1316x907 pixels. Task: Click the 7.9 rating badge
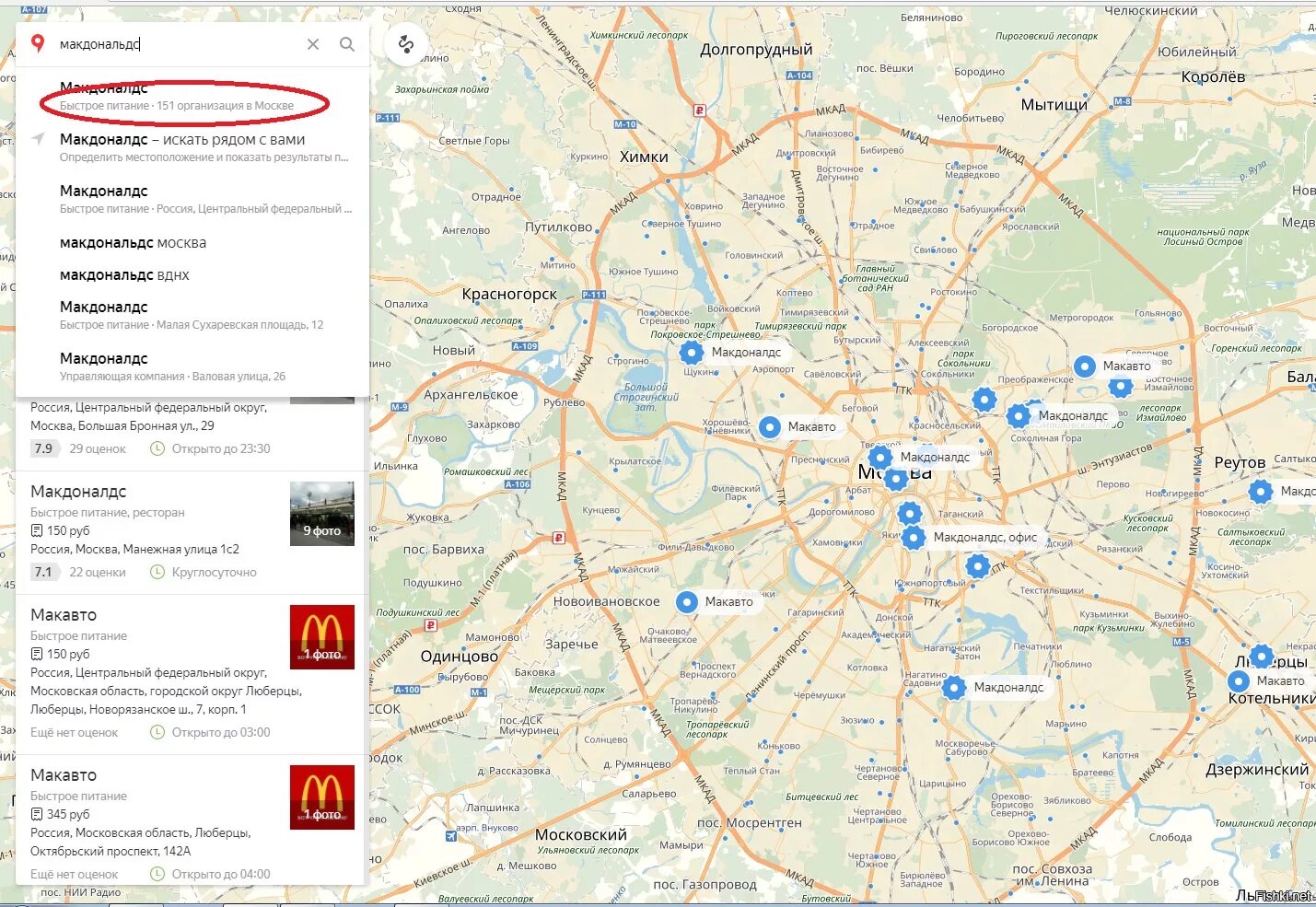(44, 448)
